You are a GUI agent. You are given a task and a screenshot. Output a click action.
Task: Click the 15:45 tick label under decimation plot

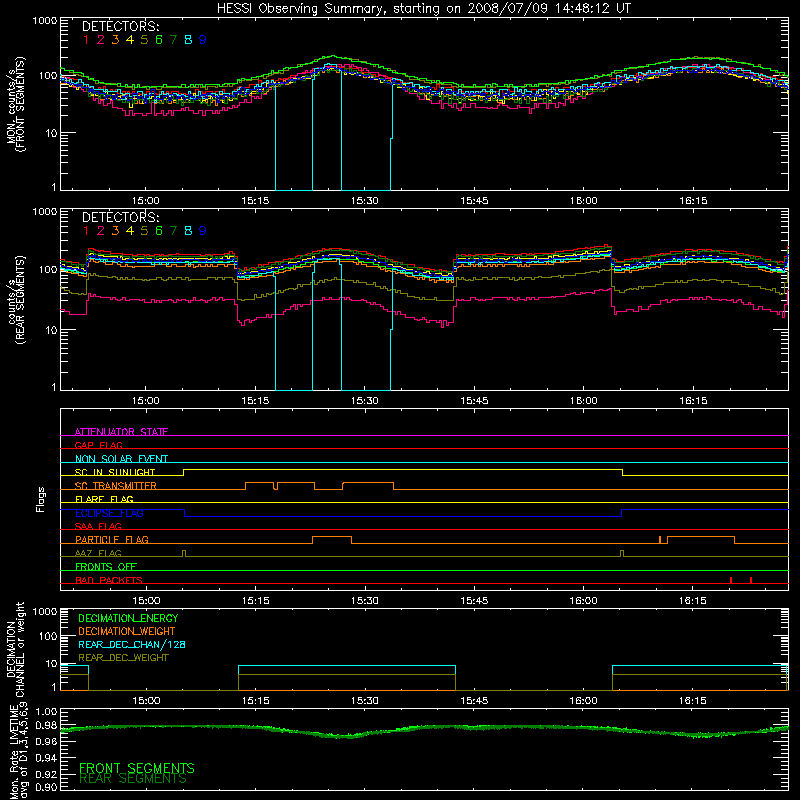[x=474, y=701]
